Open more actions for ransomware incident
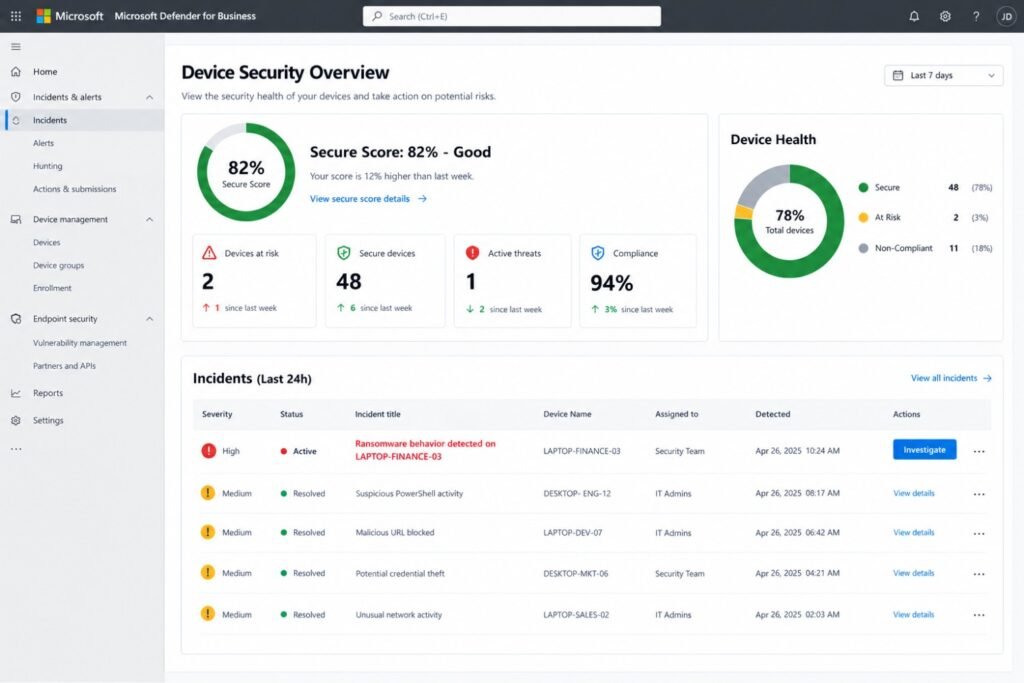The width and height of the screenshot is (1024, 683). [x=978, y=451]
